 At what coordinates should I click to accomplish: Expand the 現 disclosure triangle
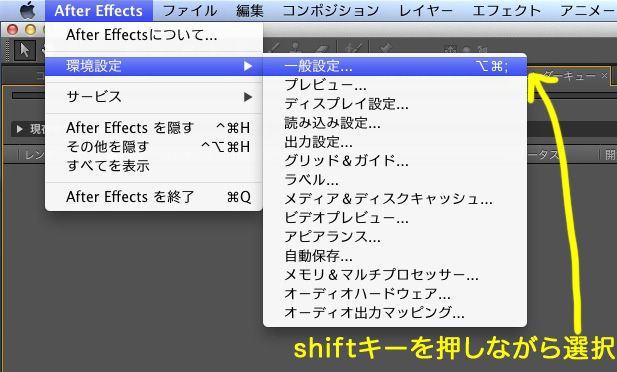pos(19,129)
